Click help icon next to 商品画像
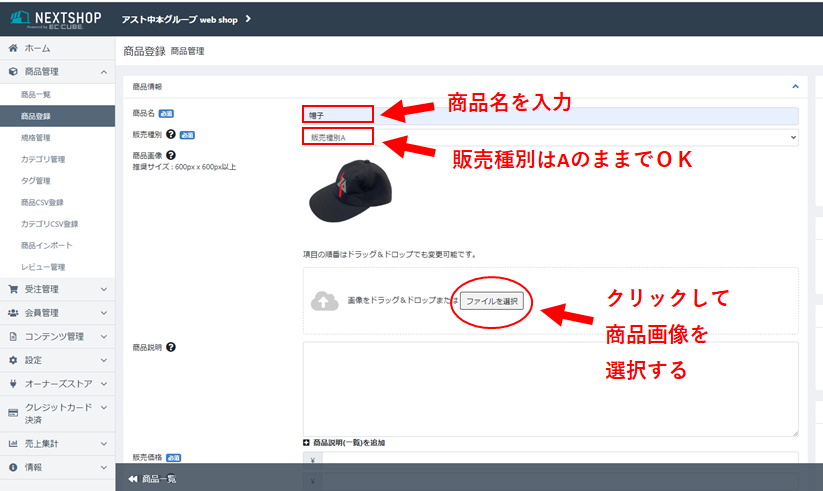 pyautogui.click(x=171, y=155)
